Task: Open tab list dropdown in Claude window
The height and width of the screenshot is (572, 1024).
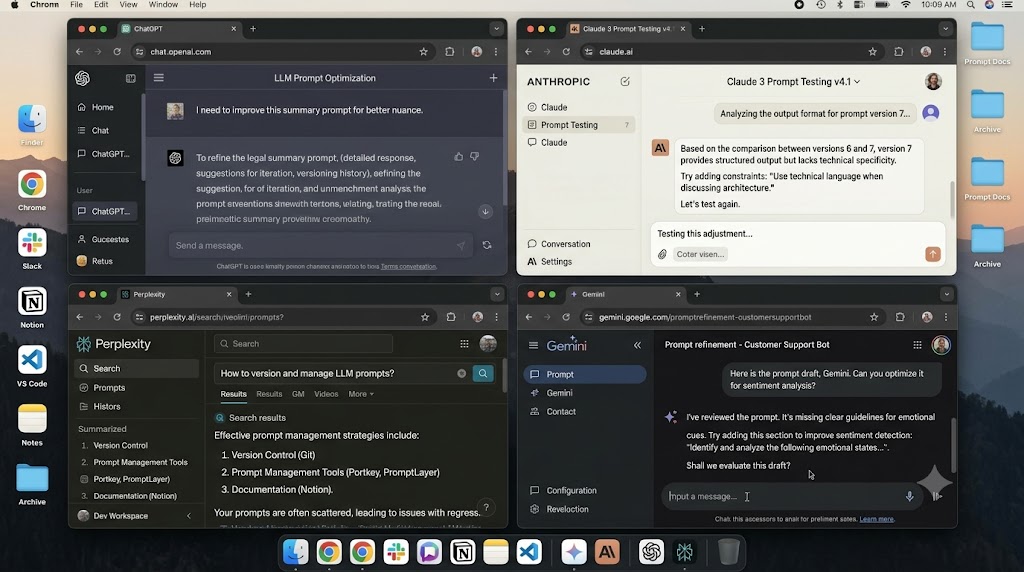Action: (x=945, y=29)
